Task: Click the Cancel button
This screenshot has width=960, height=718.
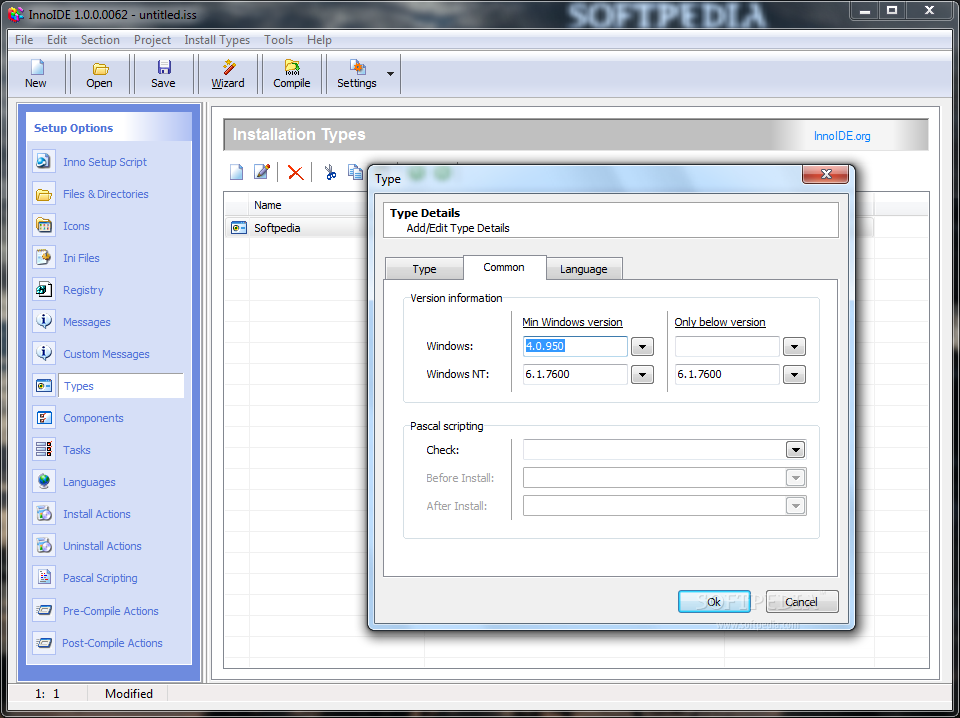Action: click(x=801, y=602)
